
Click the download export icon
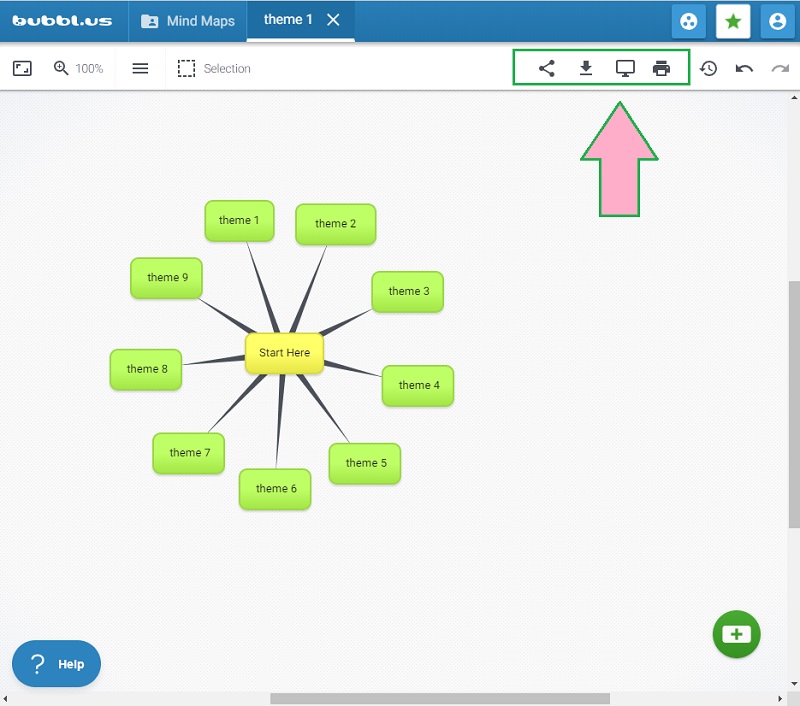pos(586,68)
